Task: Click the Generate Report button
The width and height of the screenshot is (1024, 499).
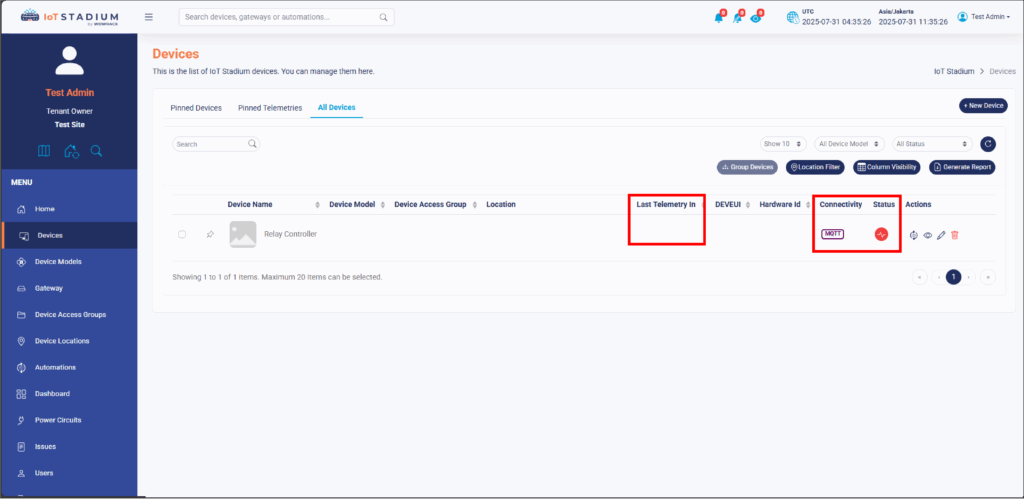Action: click(962, 167)
